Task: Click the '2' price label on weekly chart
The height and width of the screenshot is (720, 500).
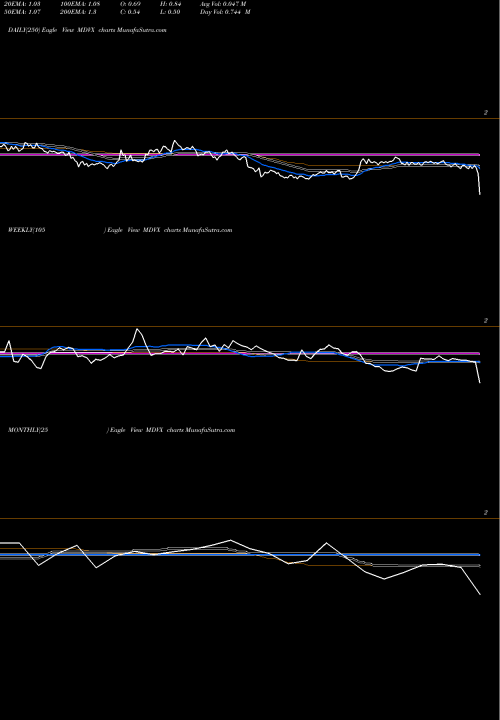Action: (486, 321)
